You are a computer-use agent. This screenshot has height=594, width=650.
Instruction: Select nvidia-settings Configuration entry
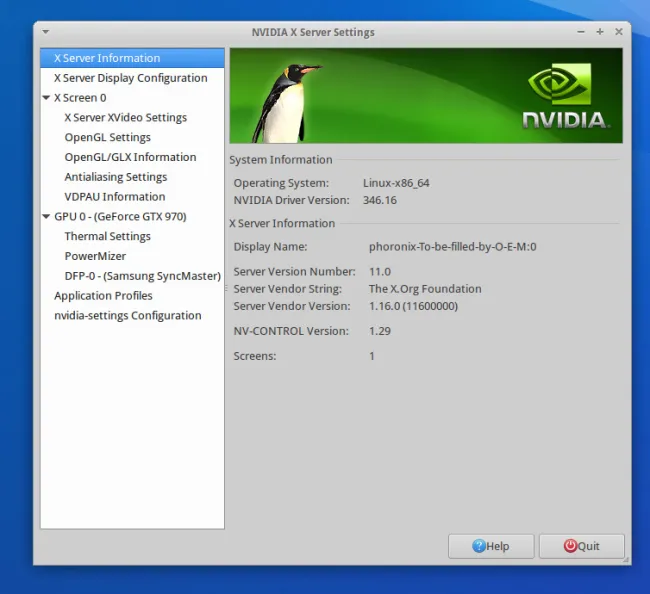[127, 316]
